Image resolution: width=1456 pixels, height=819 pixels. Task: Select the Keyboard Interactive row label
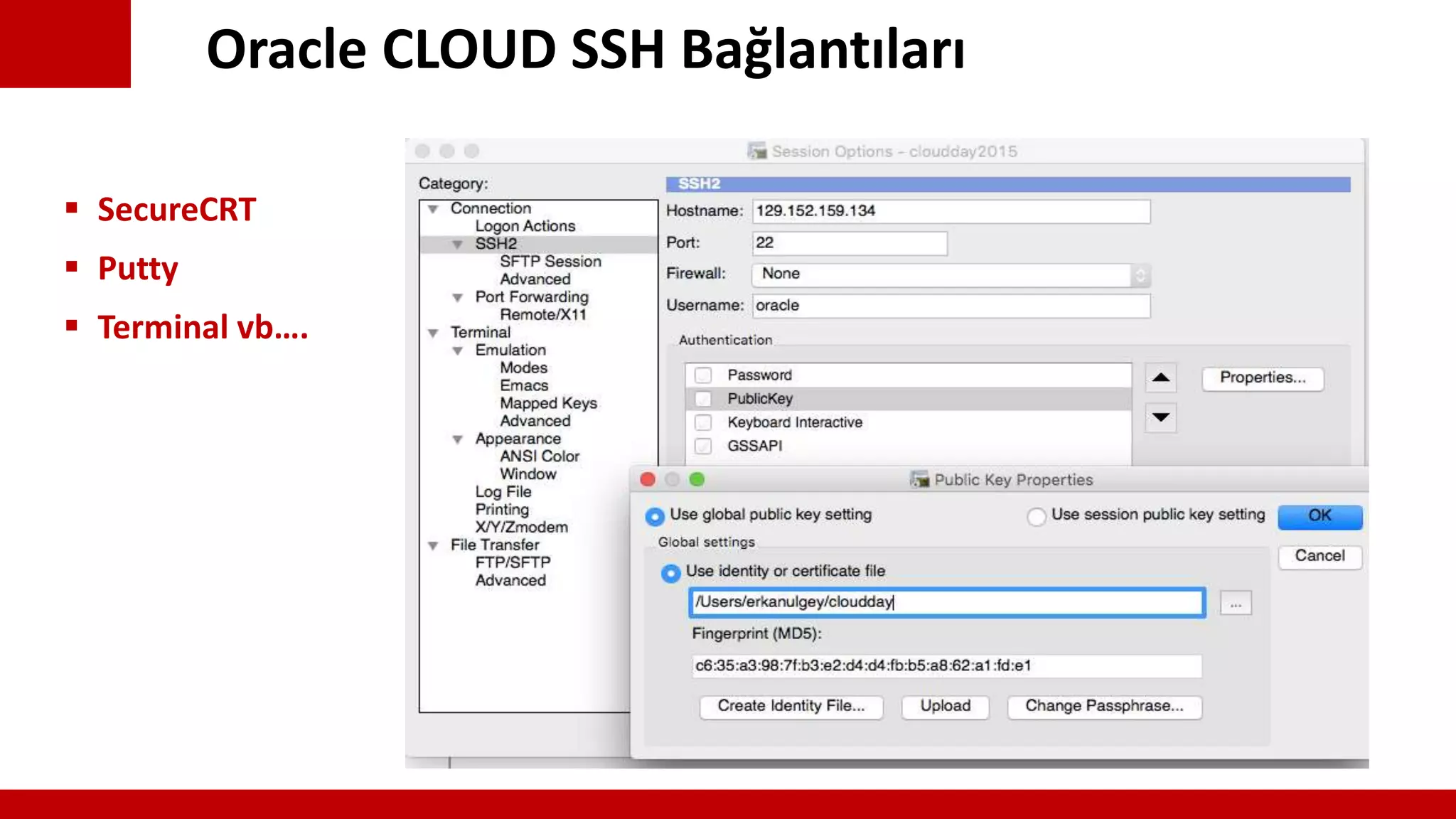[795, 422]
